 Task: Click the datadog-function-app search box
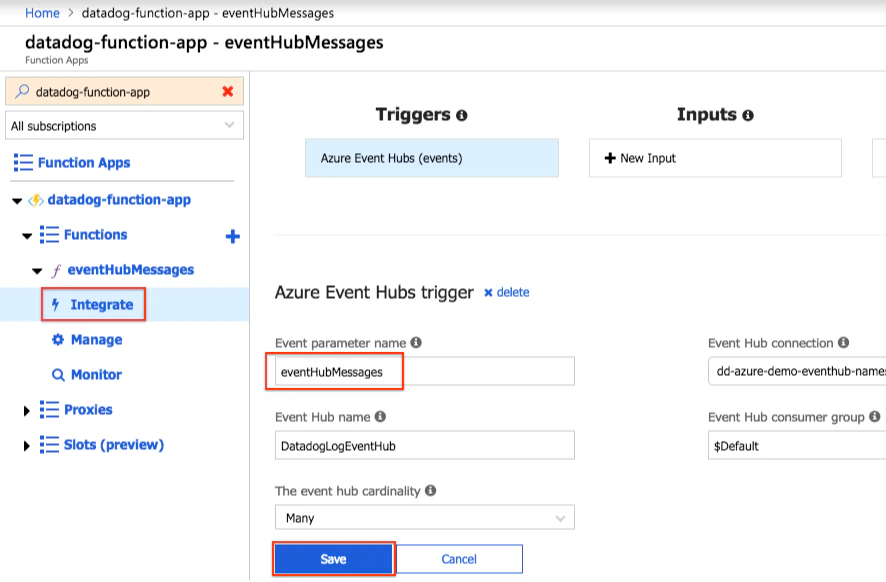[124, 92]
